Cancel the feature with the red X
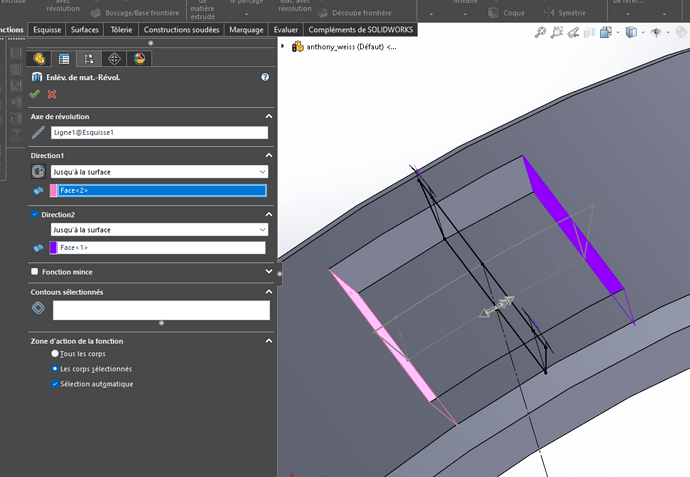Image resolution: width=690 pixels, height=477 pixels. click(52, 94)
